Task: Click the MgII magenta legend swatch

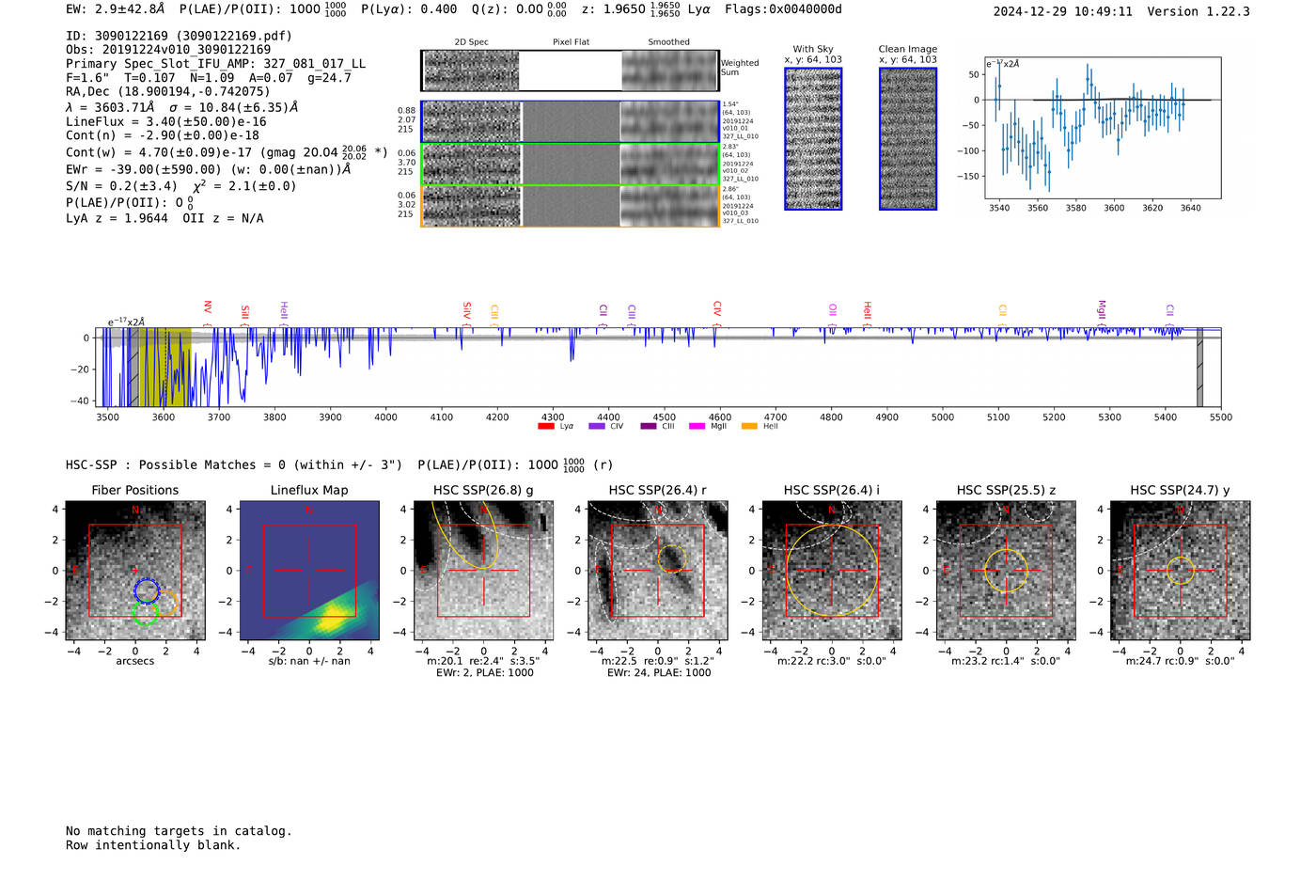Action: 697,426
